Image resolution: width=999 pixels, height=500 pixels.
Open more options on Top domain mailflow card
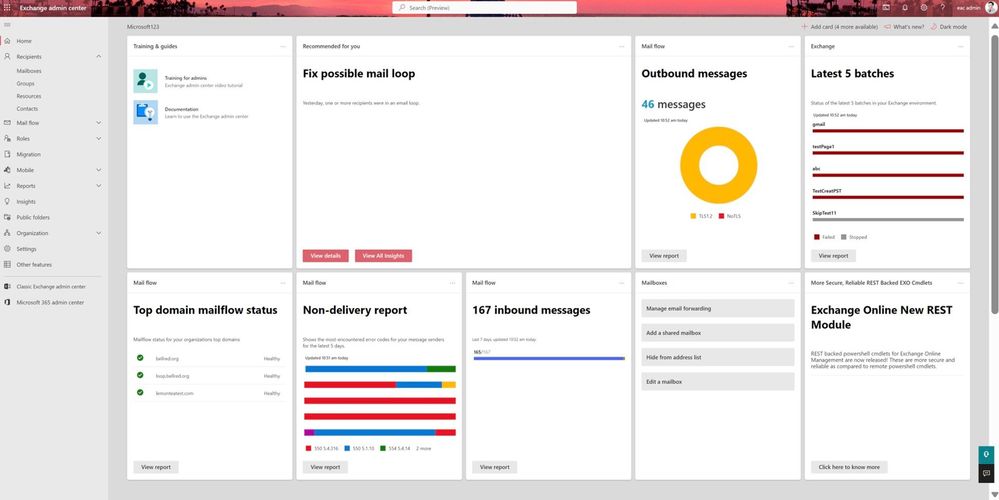pos(283,283)
